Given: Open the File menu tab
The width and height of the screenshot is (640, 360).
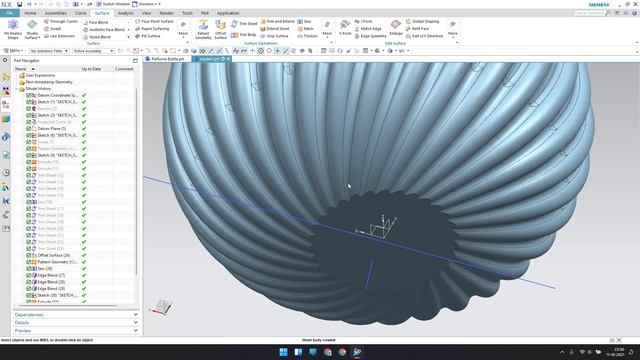Looking at the screenshot, I should pyautogui.click(x=9, y=13).
